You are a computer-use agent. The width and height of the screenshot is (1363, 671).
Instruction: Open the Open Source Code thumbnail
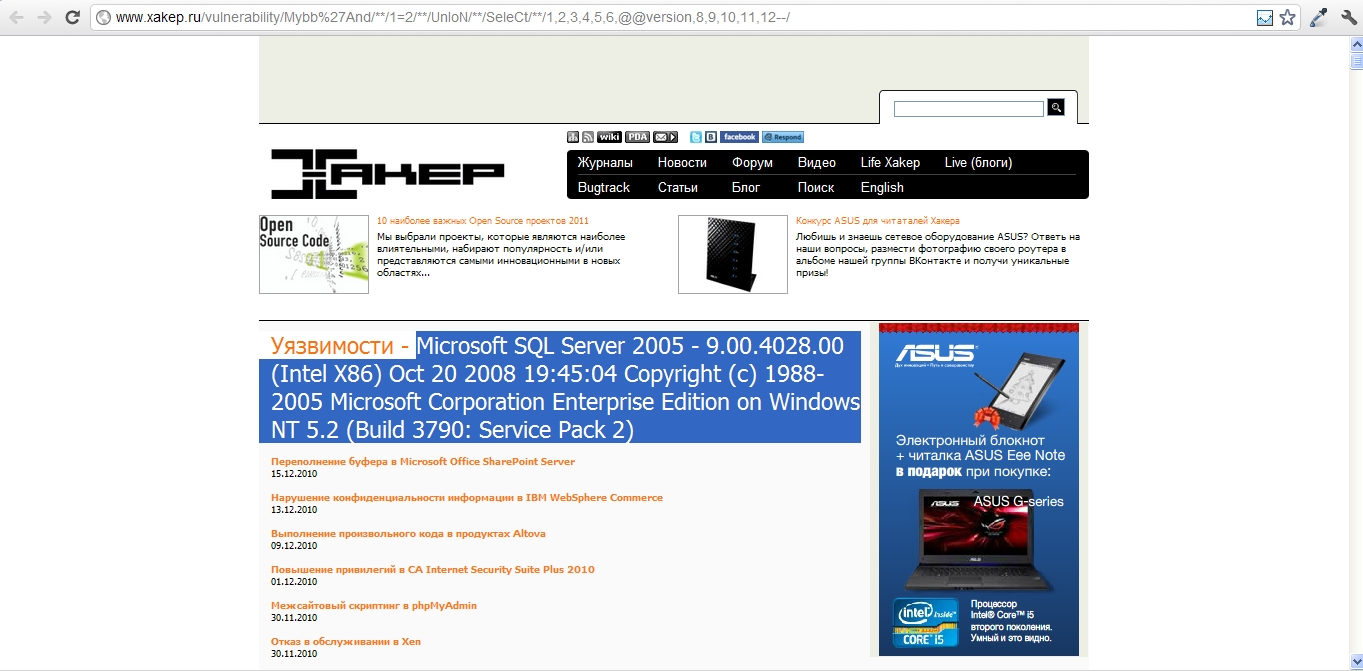coord(314,254)
